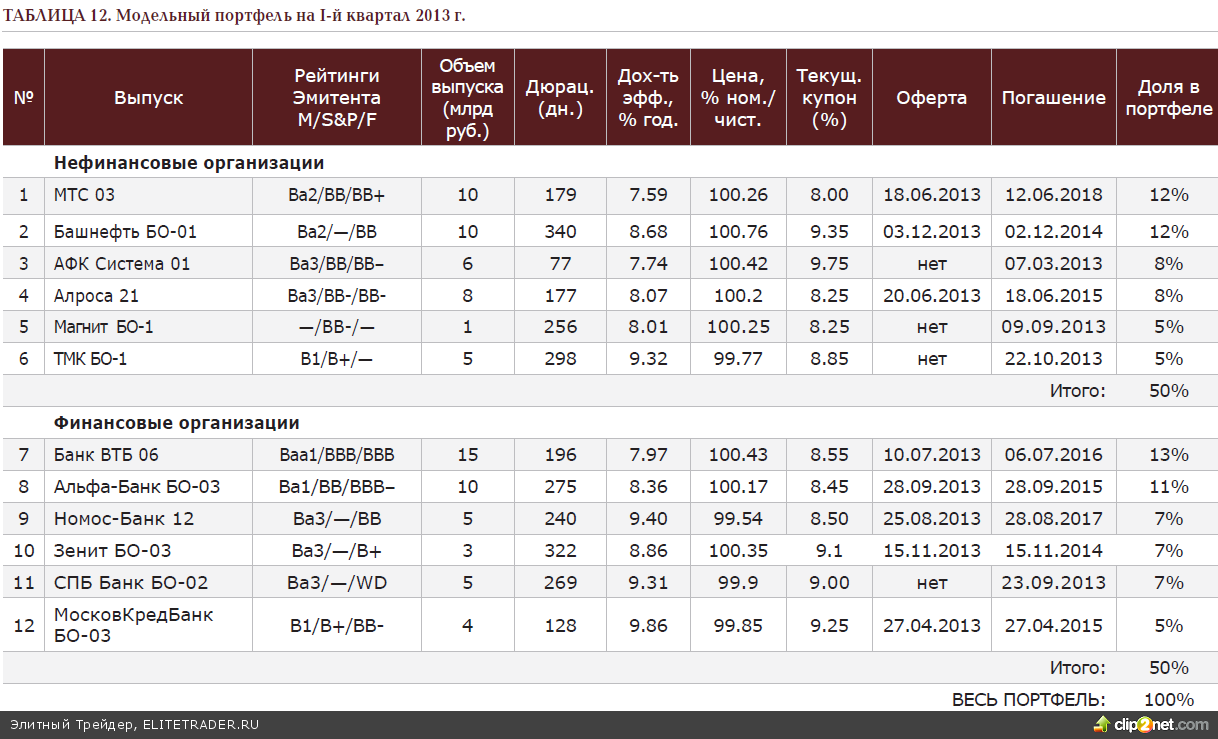Select the 'Башнефть БО-01' row name
Screen dimensions: 1218x739
point(125,232)
